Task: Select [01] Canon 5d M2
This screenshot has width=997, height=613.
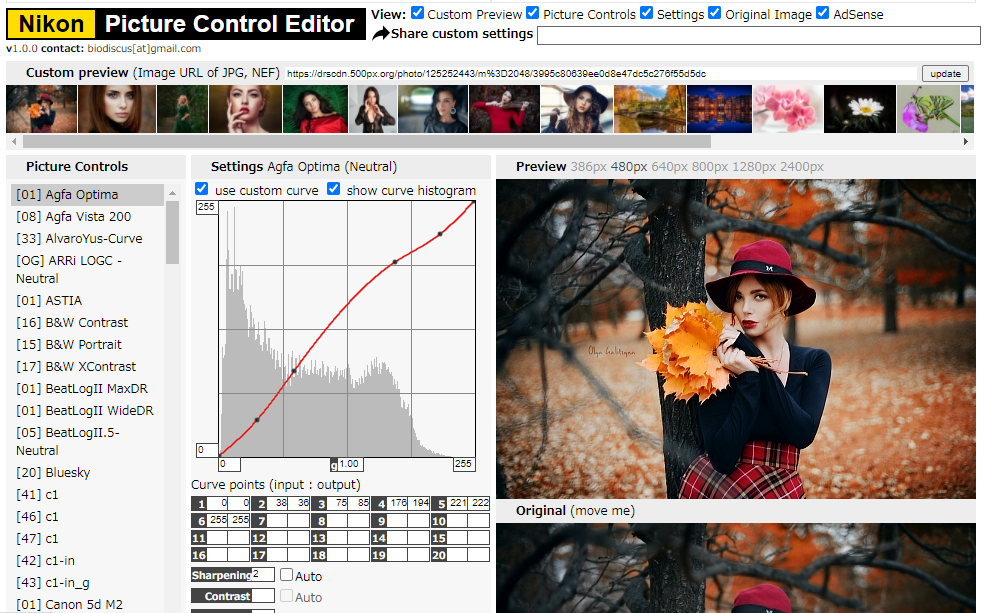Action: pyautogui.click(x=88, y=604)
